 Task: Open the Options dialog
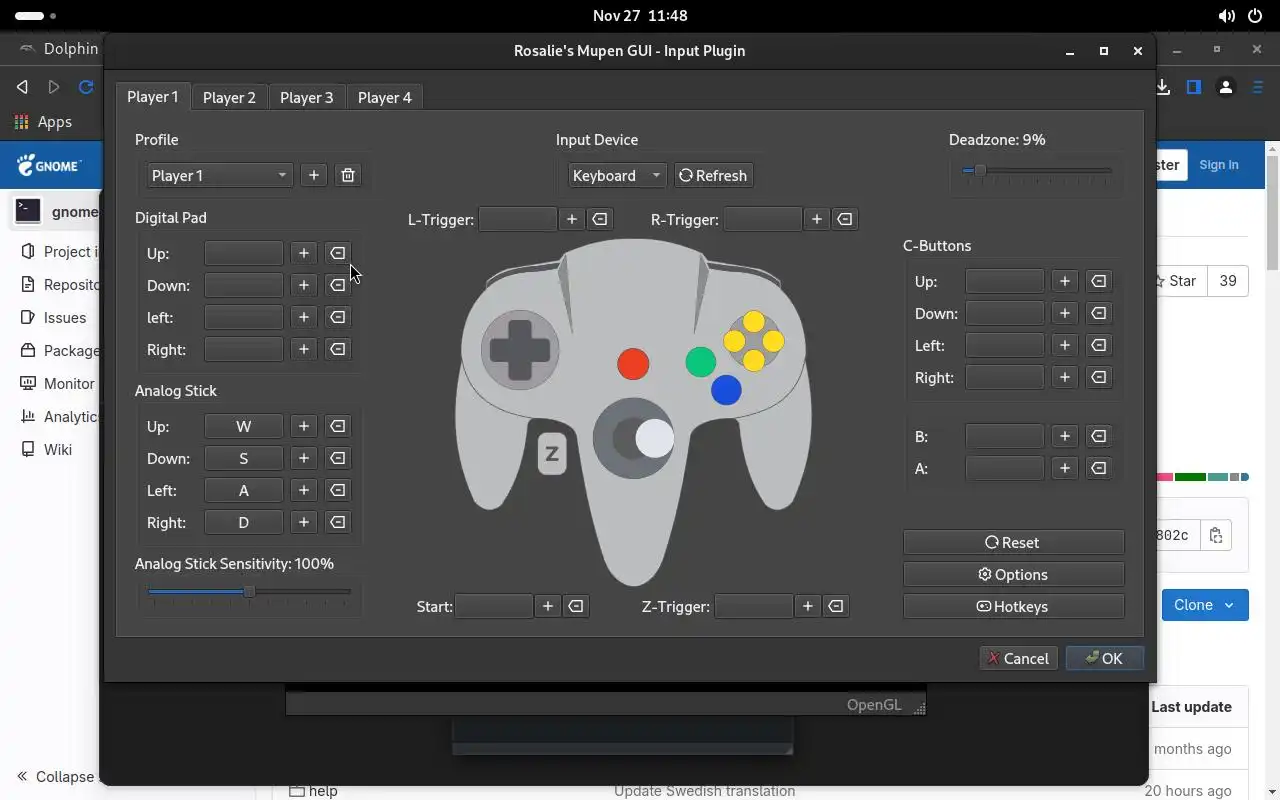pos(1013,574)
